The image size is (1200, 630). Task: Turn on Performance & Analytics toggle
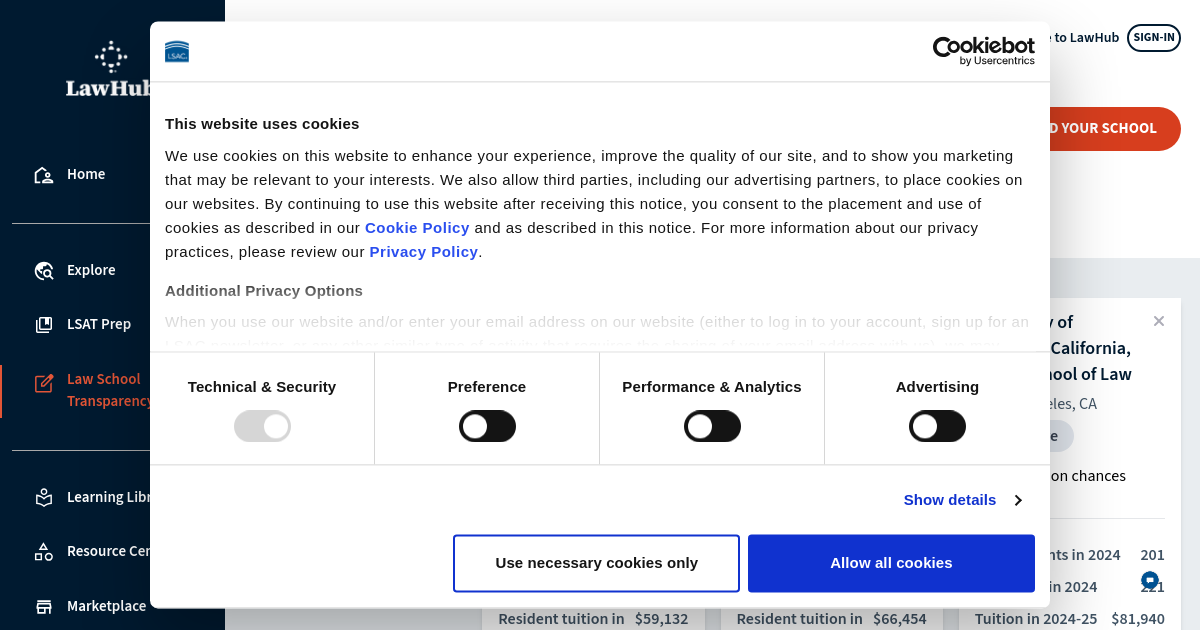[712, 426]
